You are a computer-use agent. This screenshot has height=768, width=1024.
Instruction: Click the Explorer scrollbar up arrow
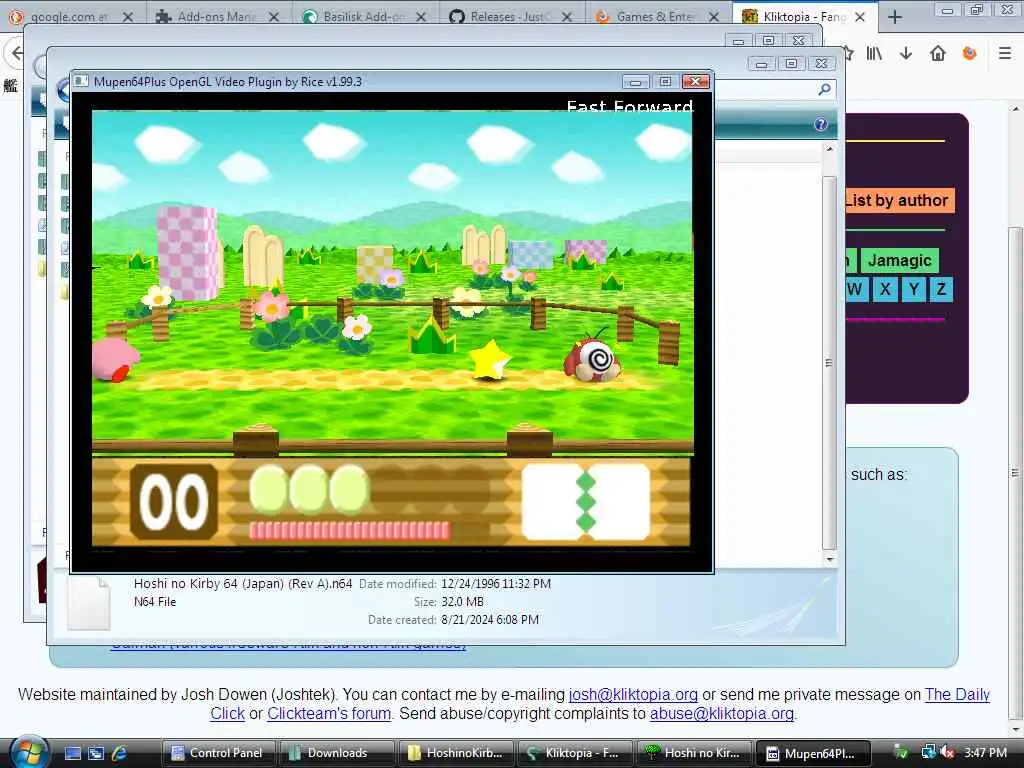(829, 150)
